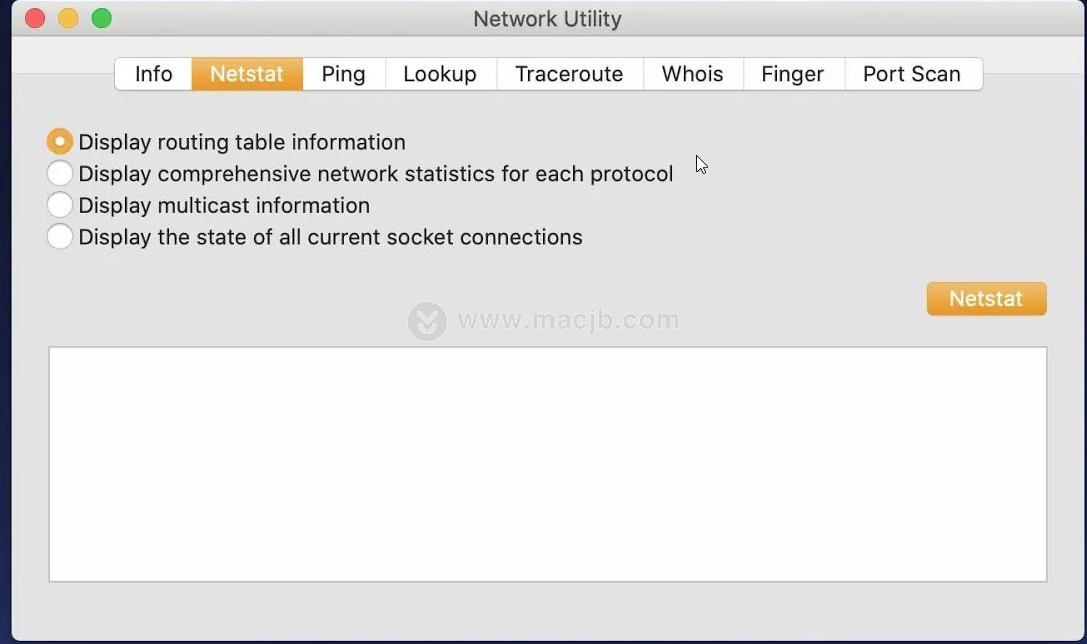Switch to the Info tab
The image size is (1087, 644).
click(153, 73)
